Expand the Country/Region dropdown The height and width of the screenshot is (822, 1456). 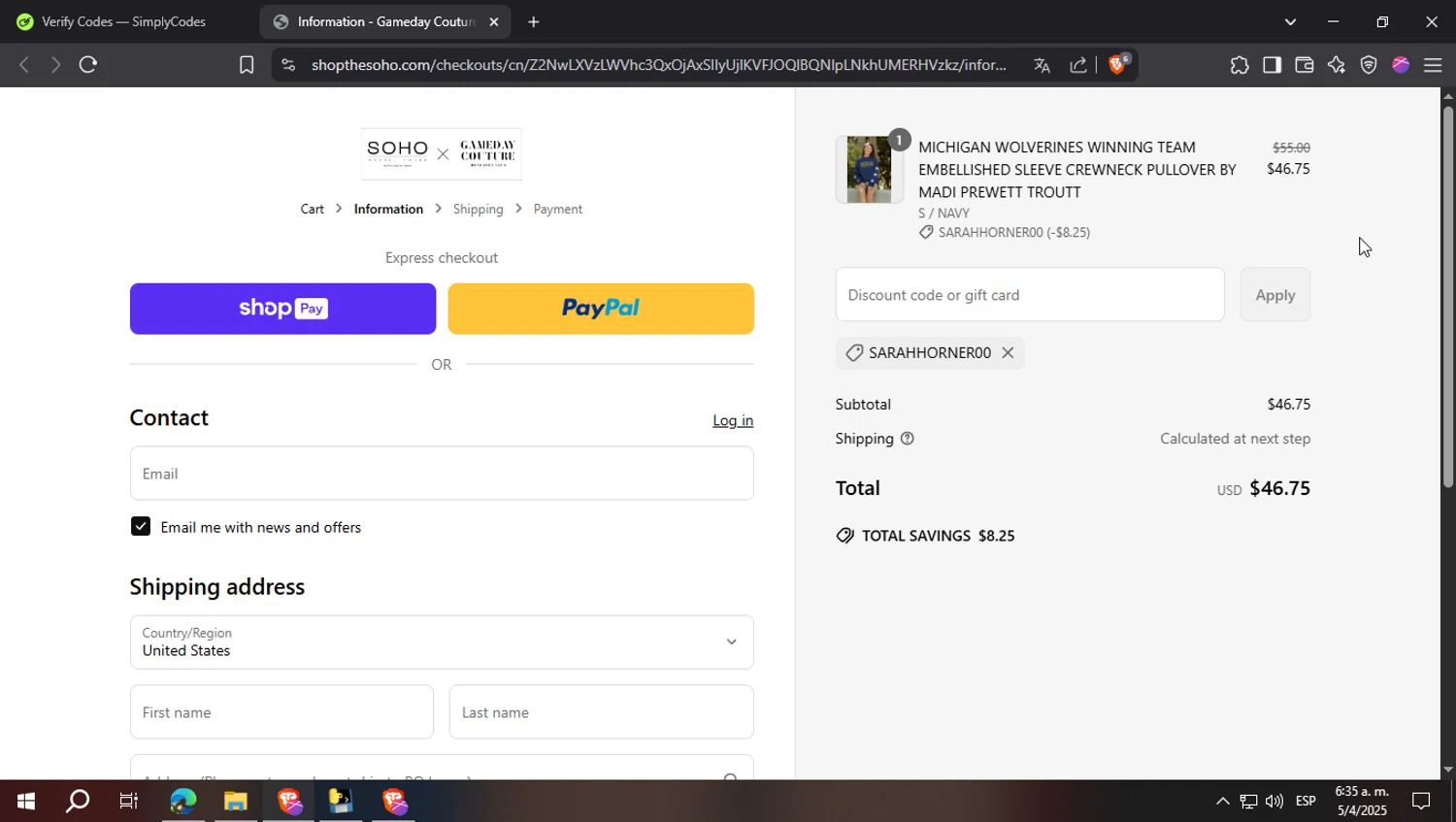tap(442, 642)
